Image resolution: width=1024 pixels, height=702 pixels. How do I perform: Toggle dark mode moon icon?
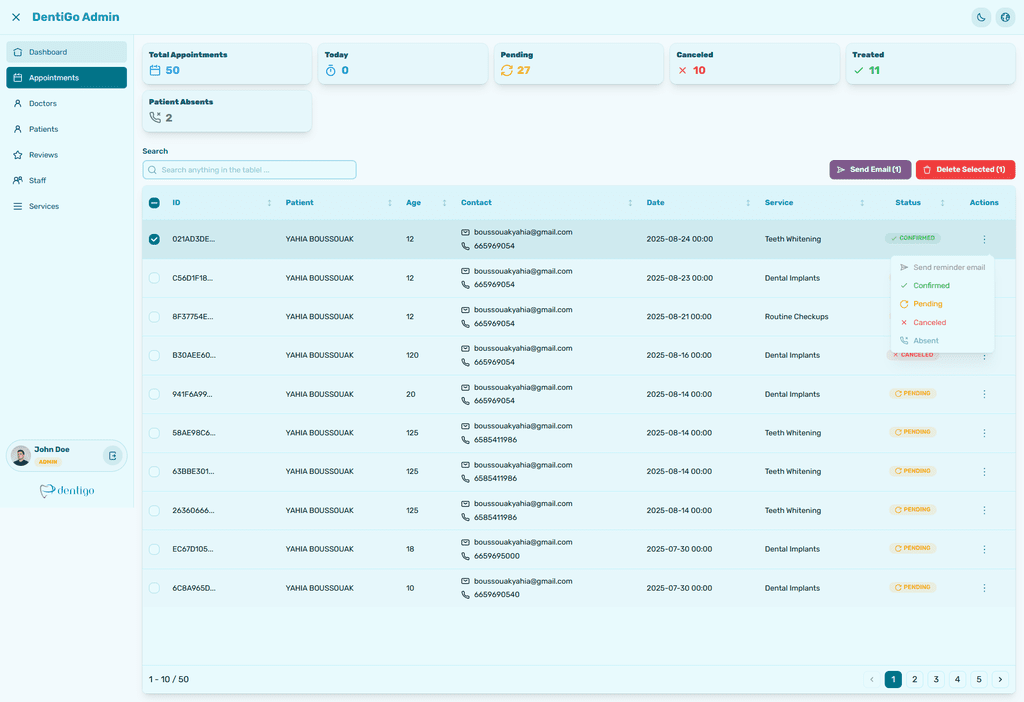[981, 17]
